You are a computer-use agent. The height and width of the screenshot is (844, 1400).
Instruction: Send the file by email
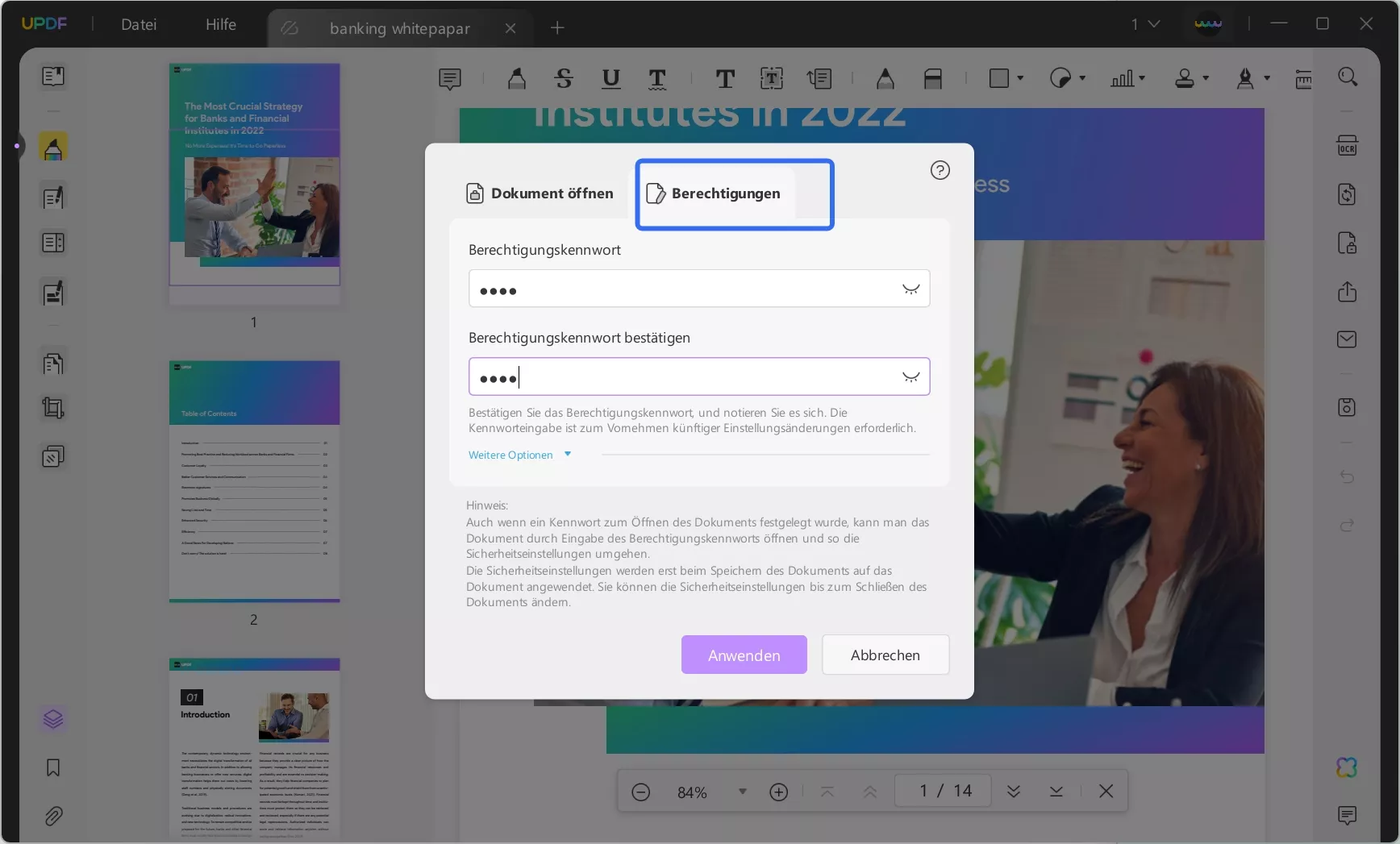pos(1347,339)
